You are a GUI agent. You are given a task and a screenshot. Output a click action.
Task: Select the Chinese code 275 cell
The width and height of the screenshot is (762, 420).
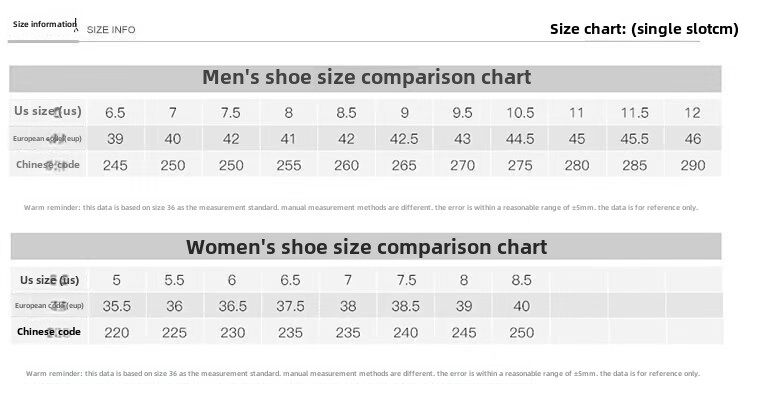point(520,165)
